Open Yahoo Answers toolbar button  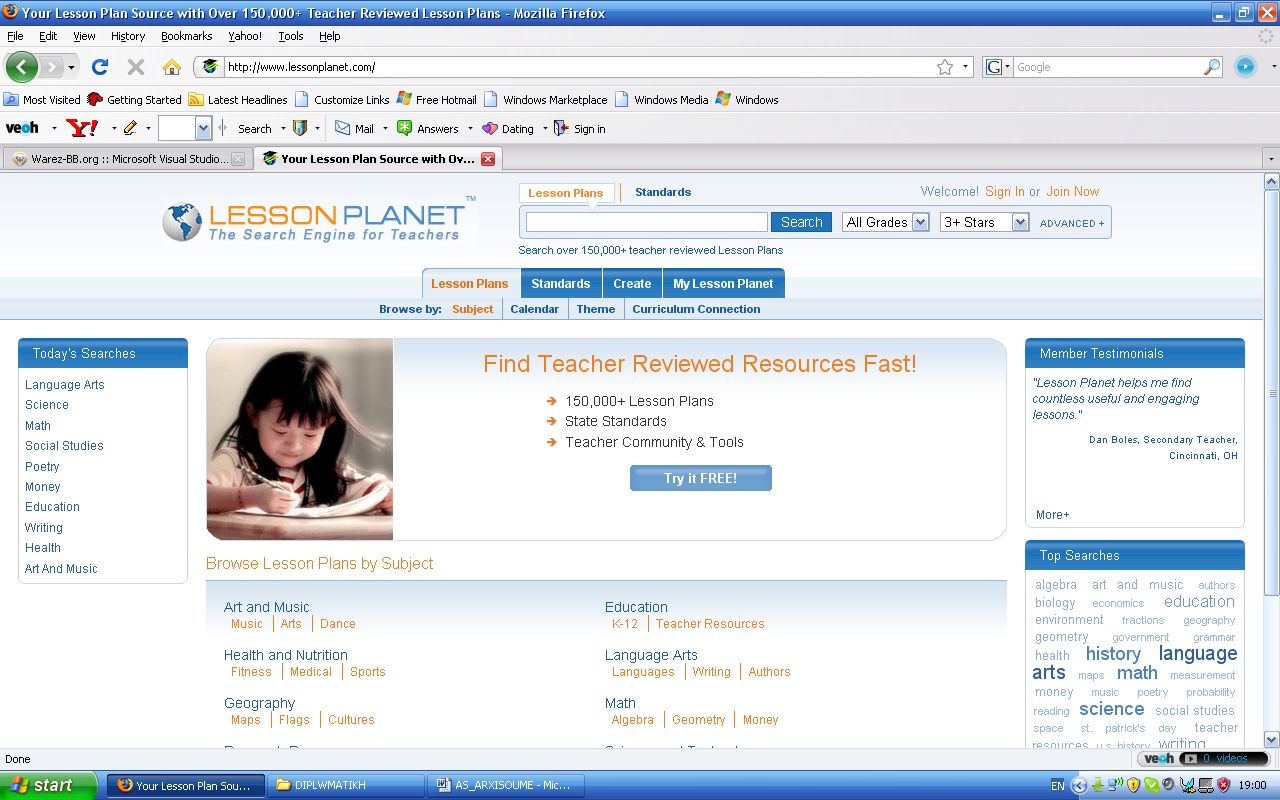[428, 128]
